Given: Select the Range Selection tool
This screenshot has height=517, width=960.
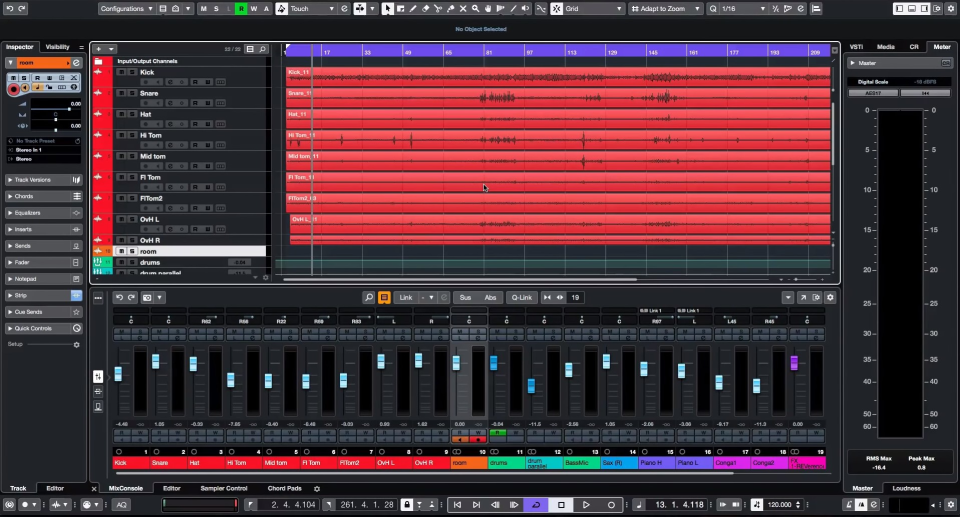Looking at the screenshot, I should coord(400,9).
